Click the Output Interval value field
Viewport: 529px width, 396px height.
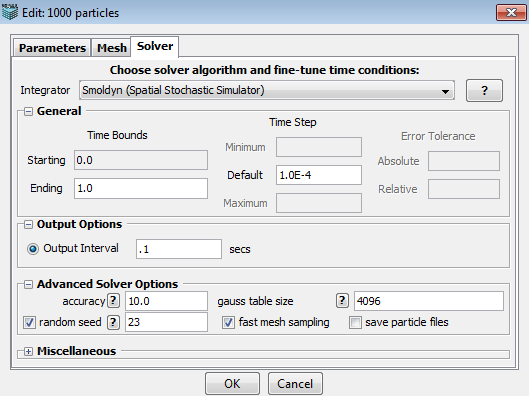click(x=179, y=249)
